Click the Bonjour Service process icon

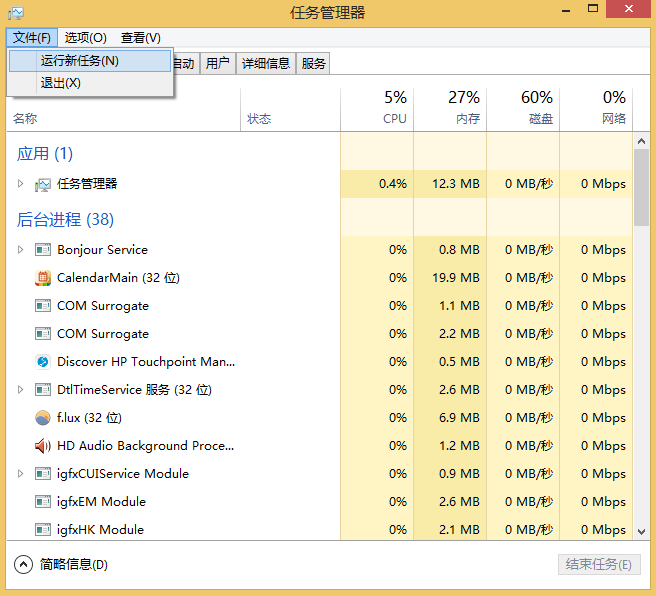click(42, 250)
